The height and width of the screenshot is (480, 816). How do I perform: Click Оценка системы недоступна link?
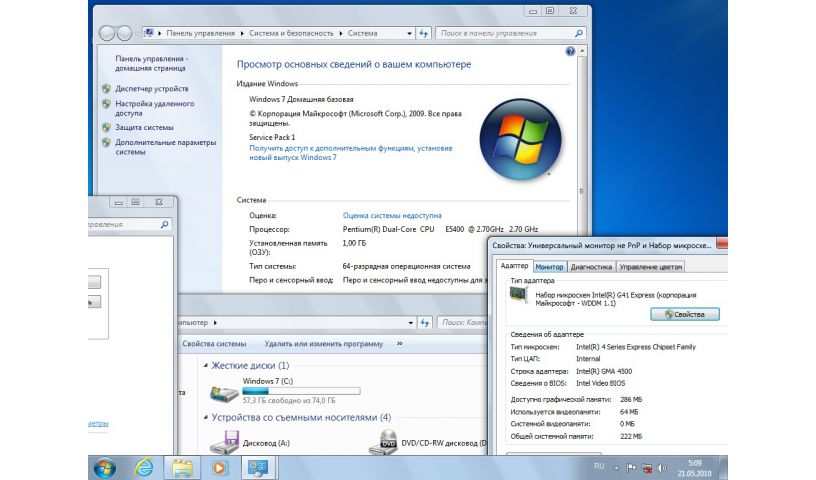(x=392, y=216)
